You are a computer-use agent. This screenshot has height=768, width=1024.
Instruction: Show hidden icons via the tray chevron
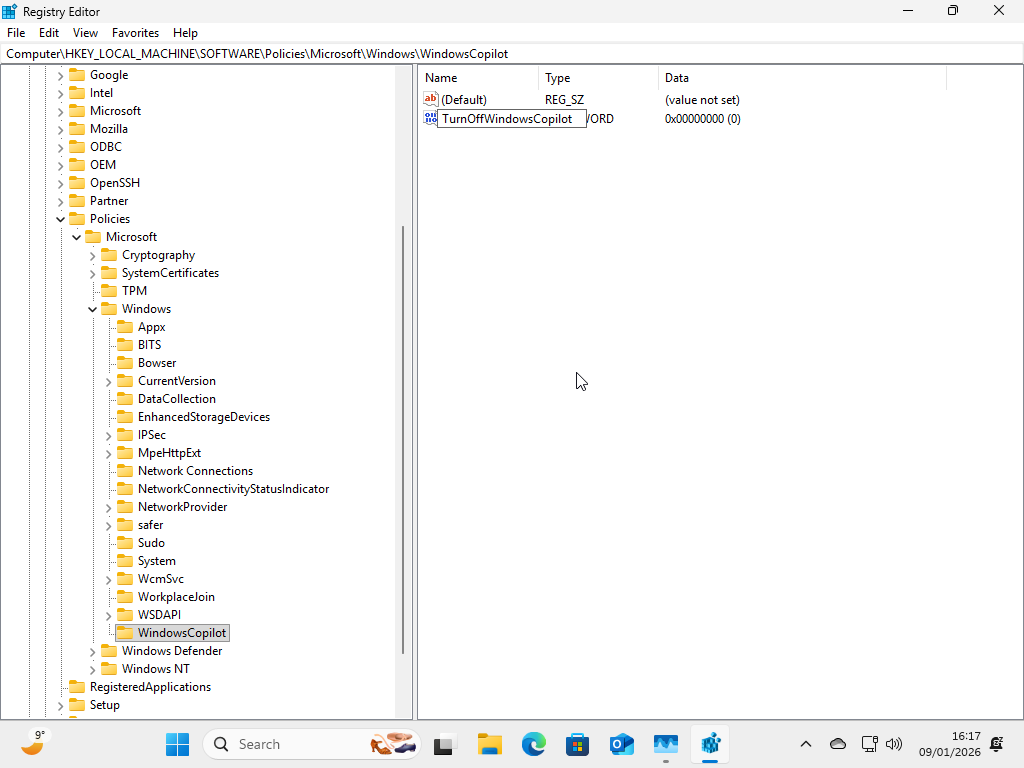coord(806,744)
